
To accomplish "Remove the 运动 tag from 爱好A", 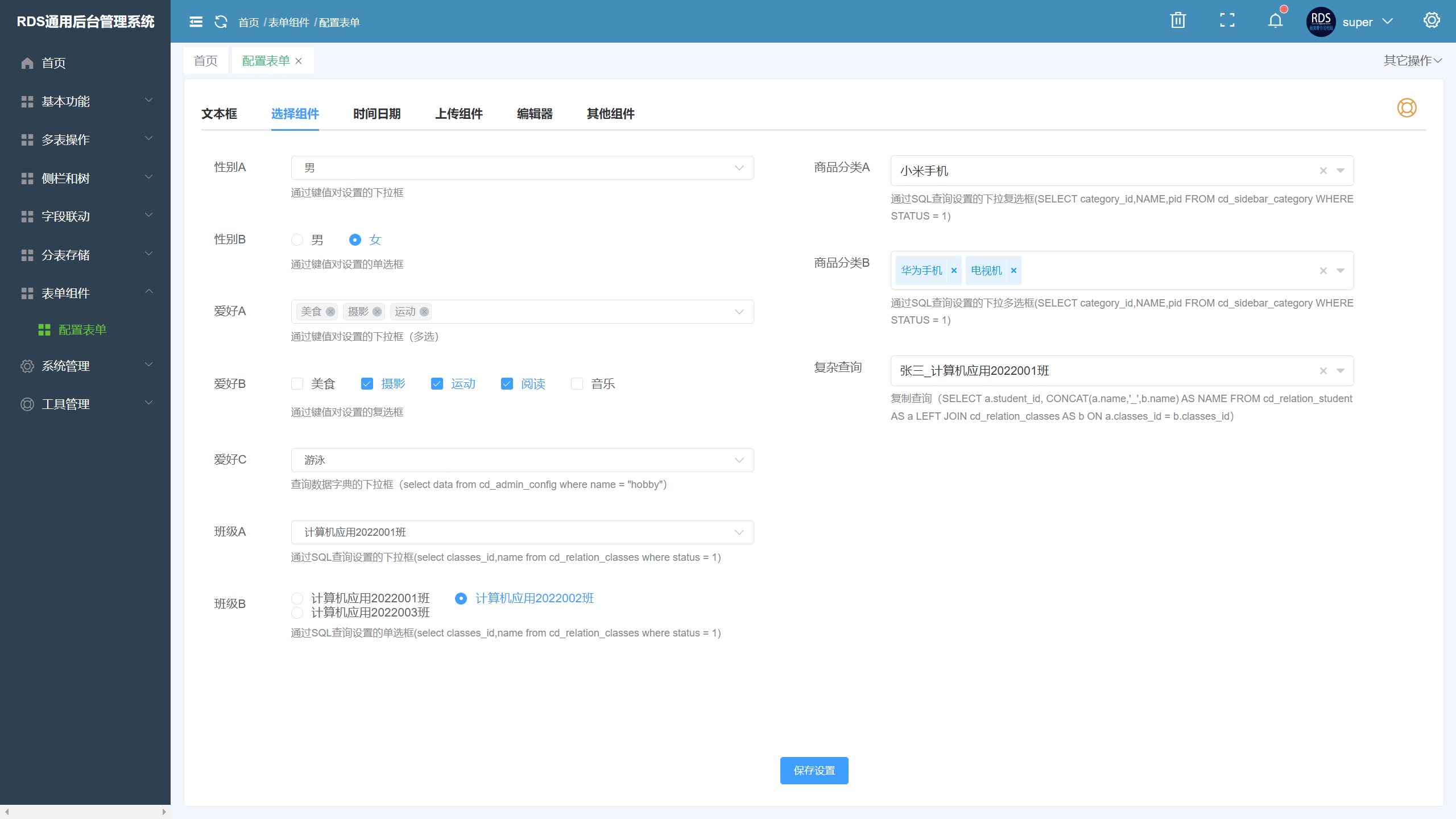I will coord(424,312).
